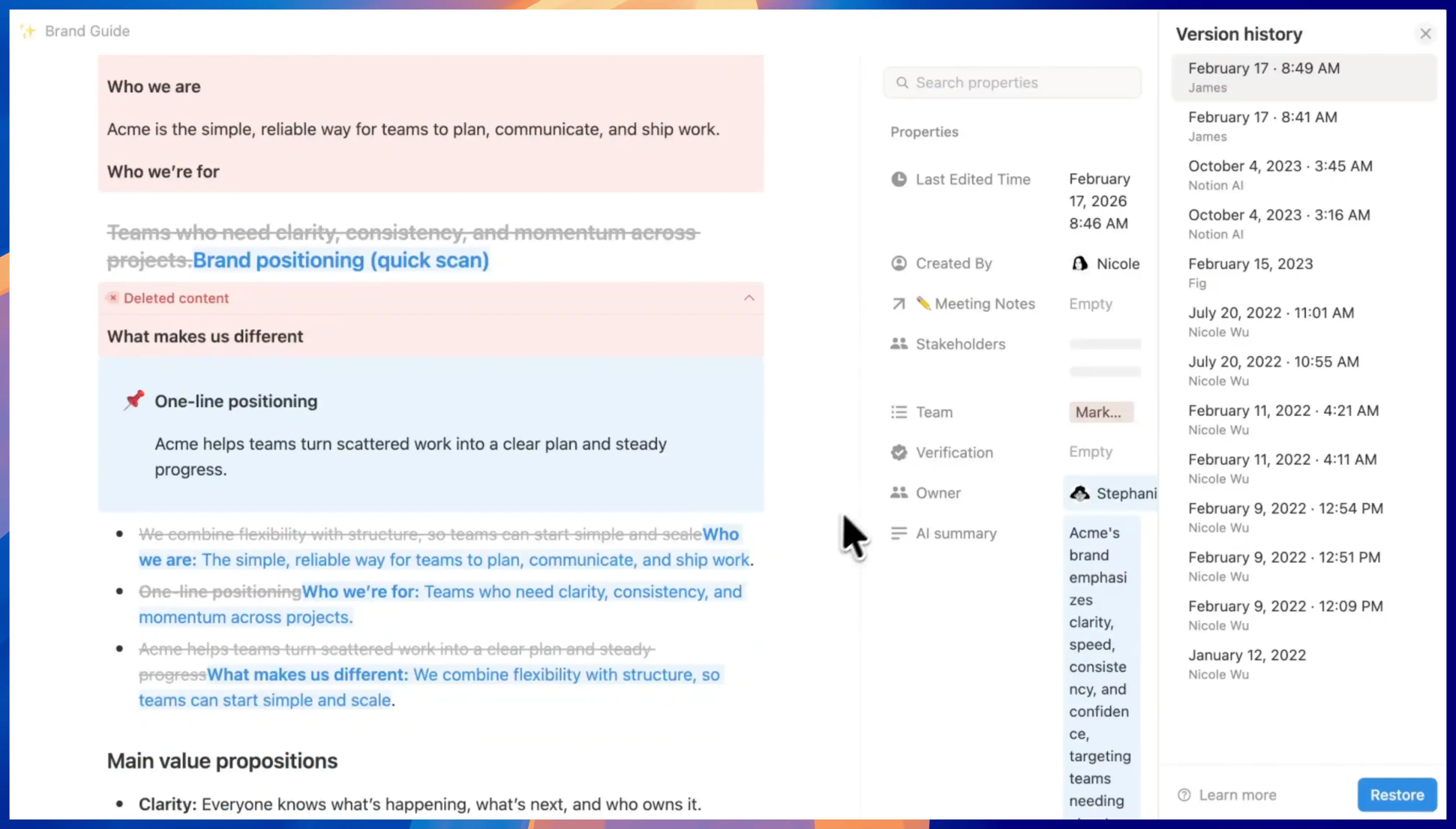Click the Clarity bullet point text
This screenshot has width=1456, height=829.
click(x=420, y=804)
